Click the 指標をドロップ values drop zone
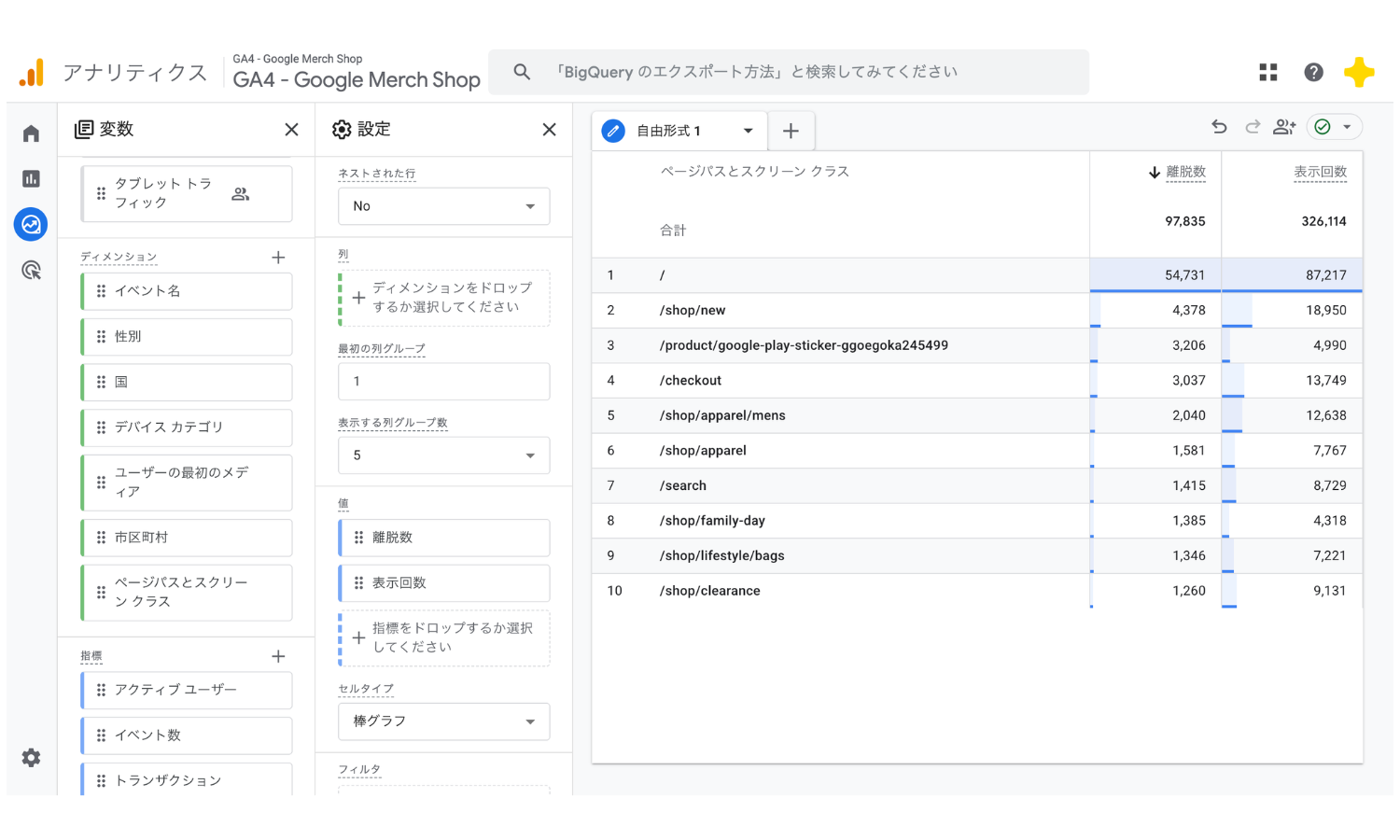Image resolution: width=1400 pixels, height=840 pixels. [443, 637]
